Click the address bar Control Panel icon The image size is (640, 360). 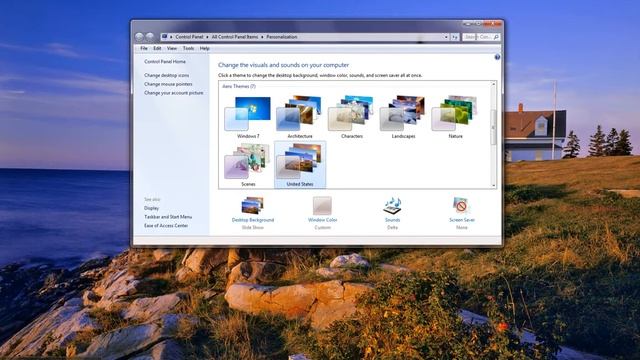click(164, 37)
